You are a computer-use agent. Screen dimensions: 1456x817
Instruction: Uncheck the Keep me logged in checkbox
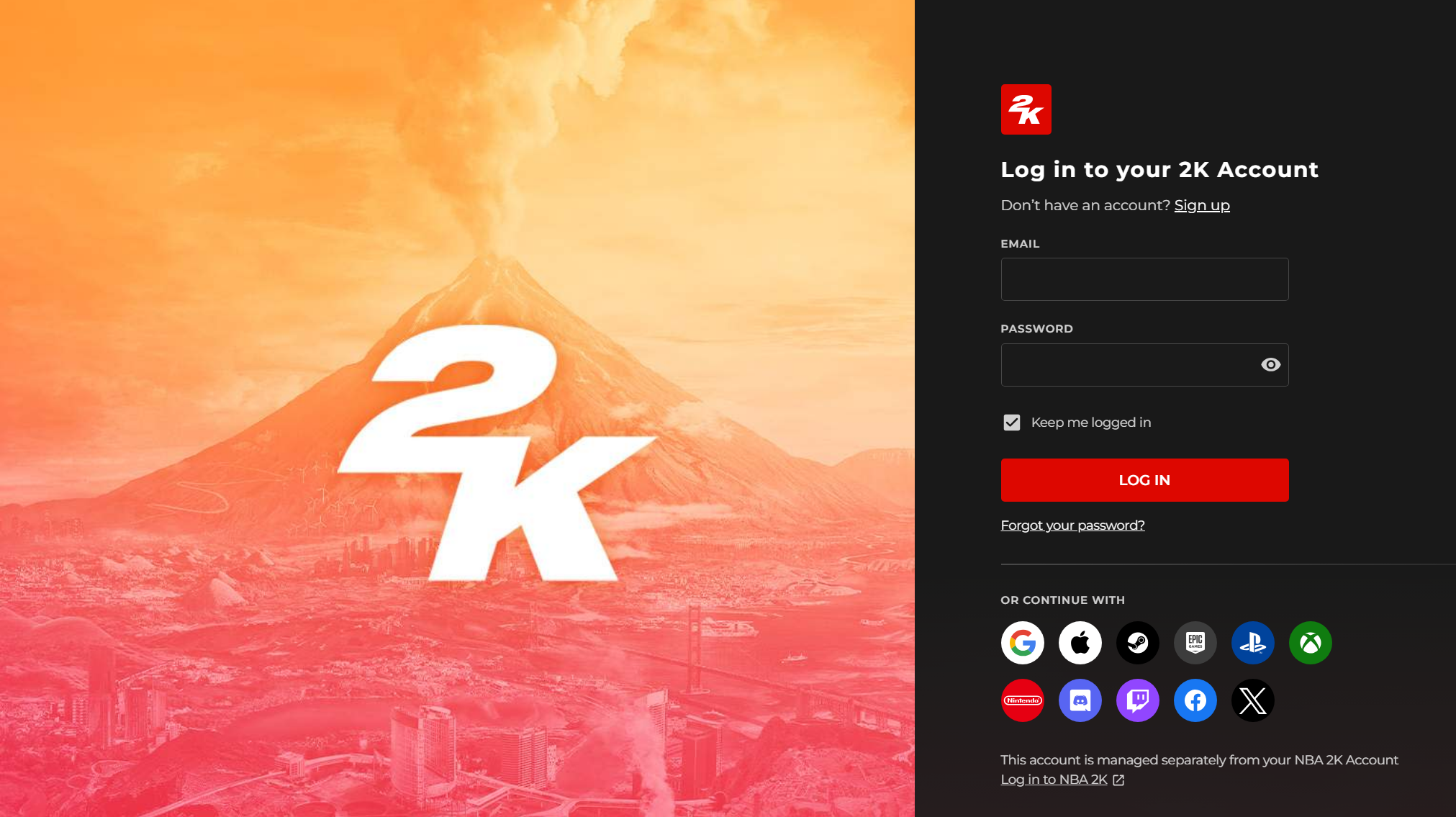point(1011,423)
